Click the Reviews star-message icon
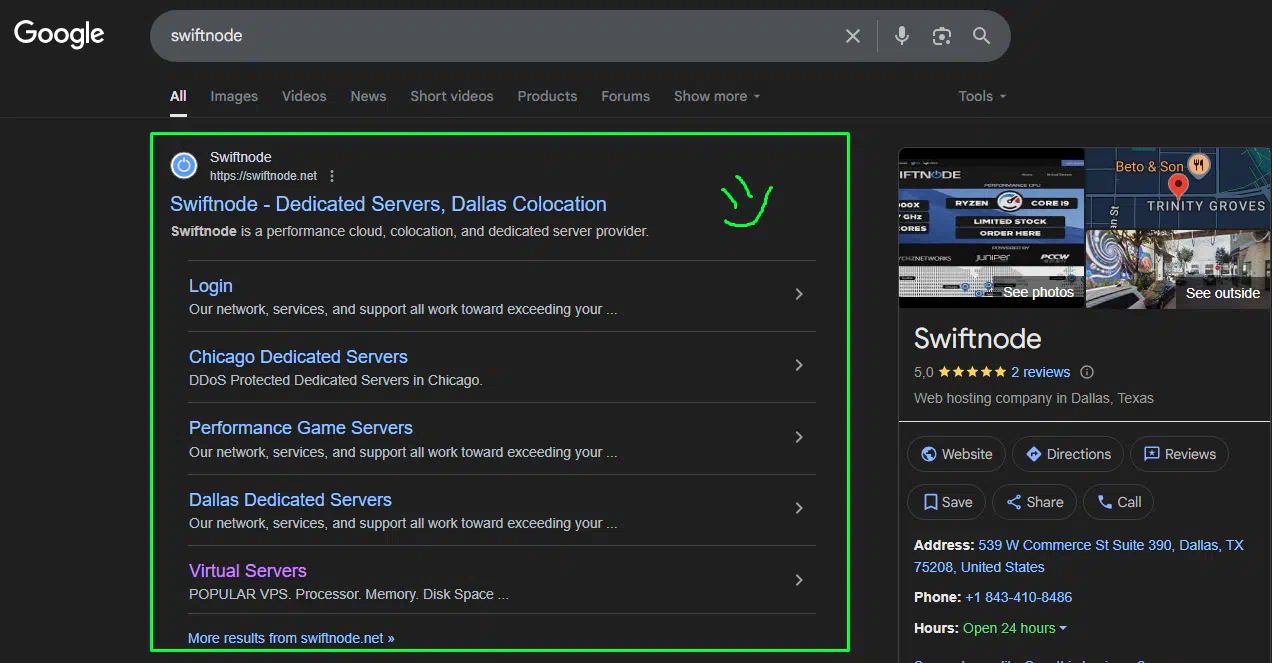1272x663 pixels. pos(1151,454)
